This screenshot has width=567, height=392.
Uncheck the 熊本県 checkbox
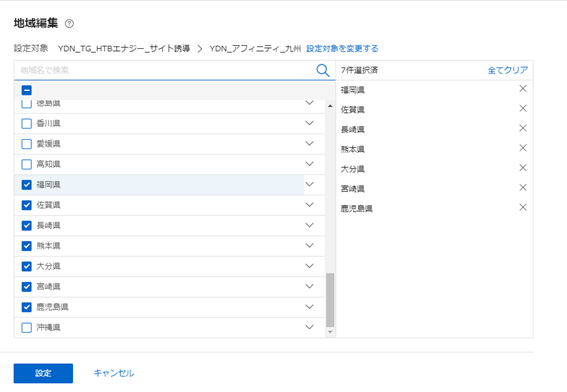(27, 246)
